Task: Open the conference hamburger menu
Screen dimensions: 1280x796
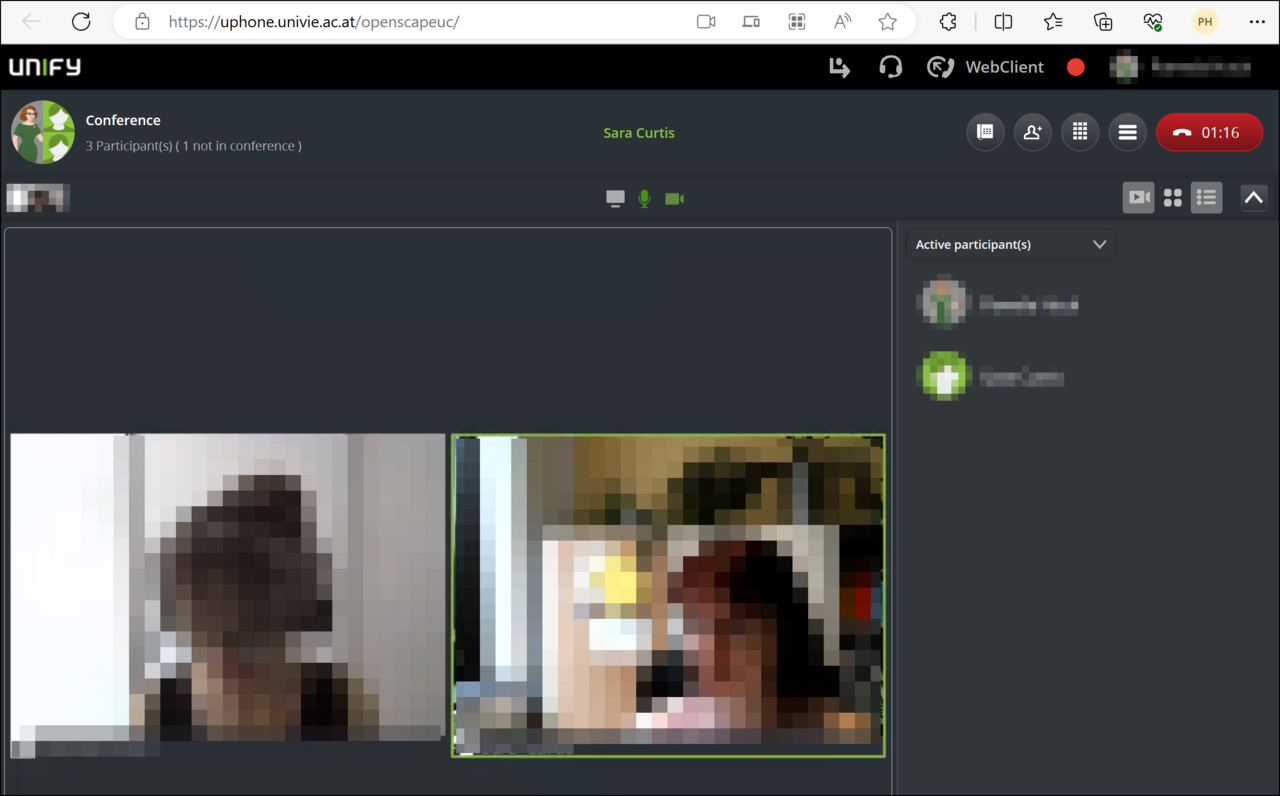Action: pyautogui.click(x=1127, y=132)
